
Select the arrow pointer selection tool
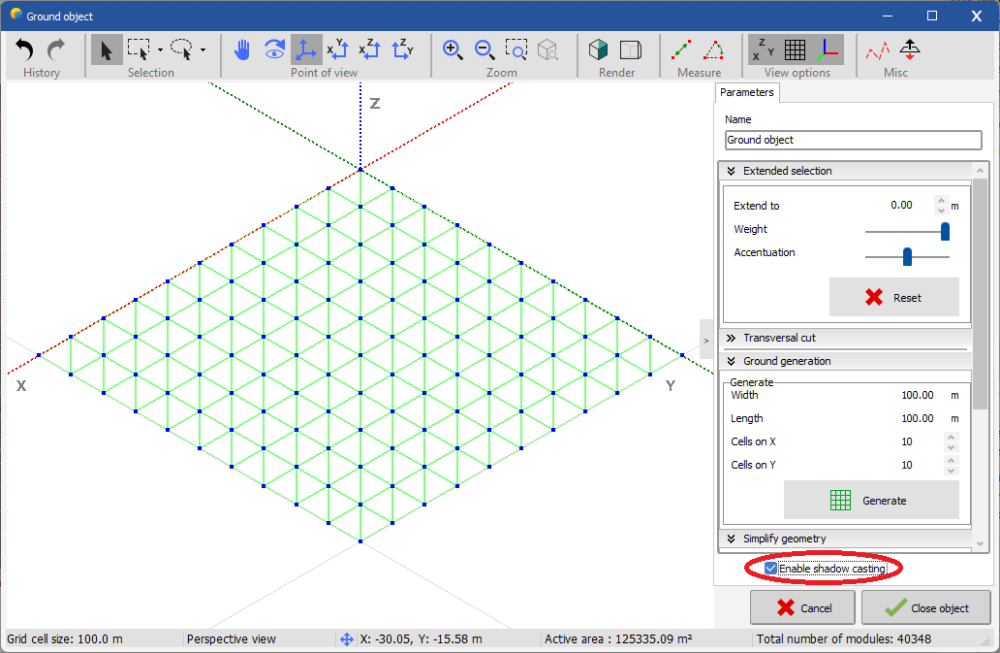tap(106, 49)
